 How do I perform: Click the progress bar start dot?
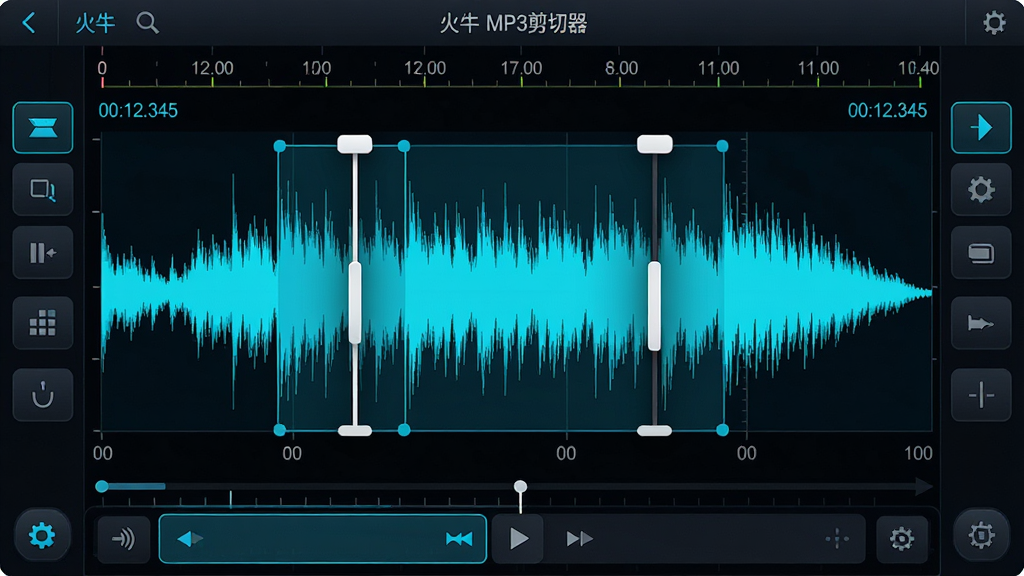[102, 487]
